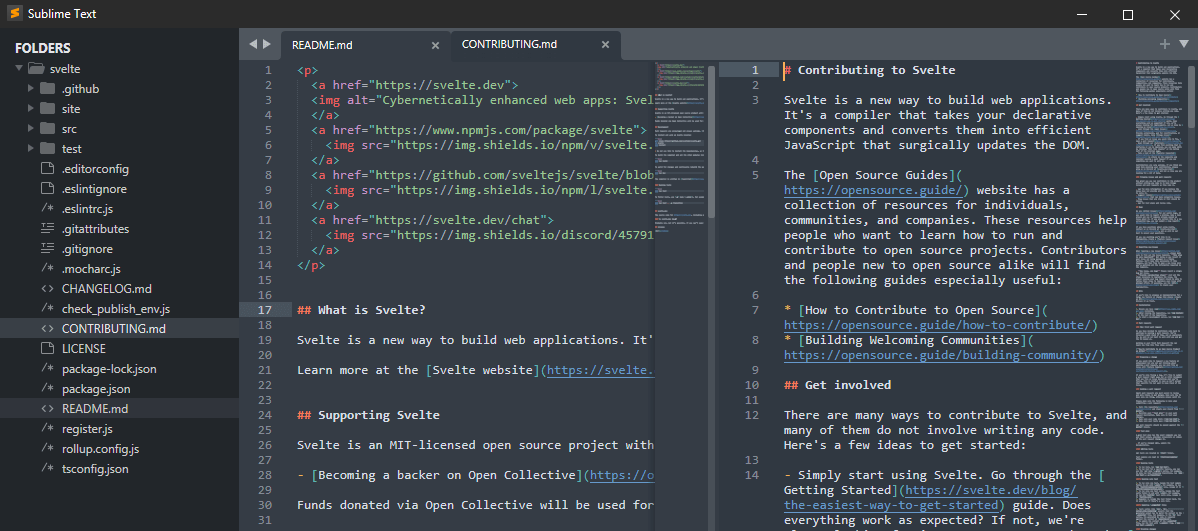Click the site folder icon
The height and width of the screenshot is (531, 1198).
click(x=47, y=108)
